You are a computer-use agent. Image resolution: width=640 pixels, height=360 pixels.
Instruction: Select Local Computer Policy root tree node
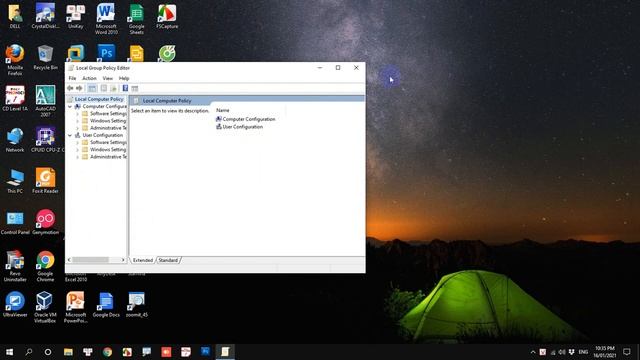(x=99, y=99)
